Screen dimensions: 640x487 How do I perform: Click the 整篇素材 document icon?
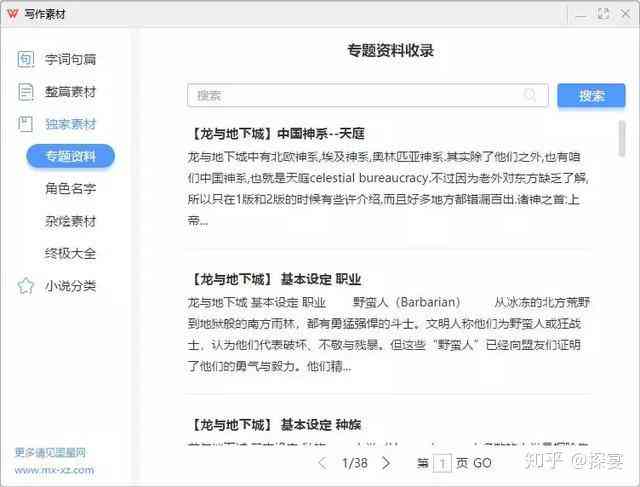[26, 91]
